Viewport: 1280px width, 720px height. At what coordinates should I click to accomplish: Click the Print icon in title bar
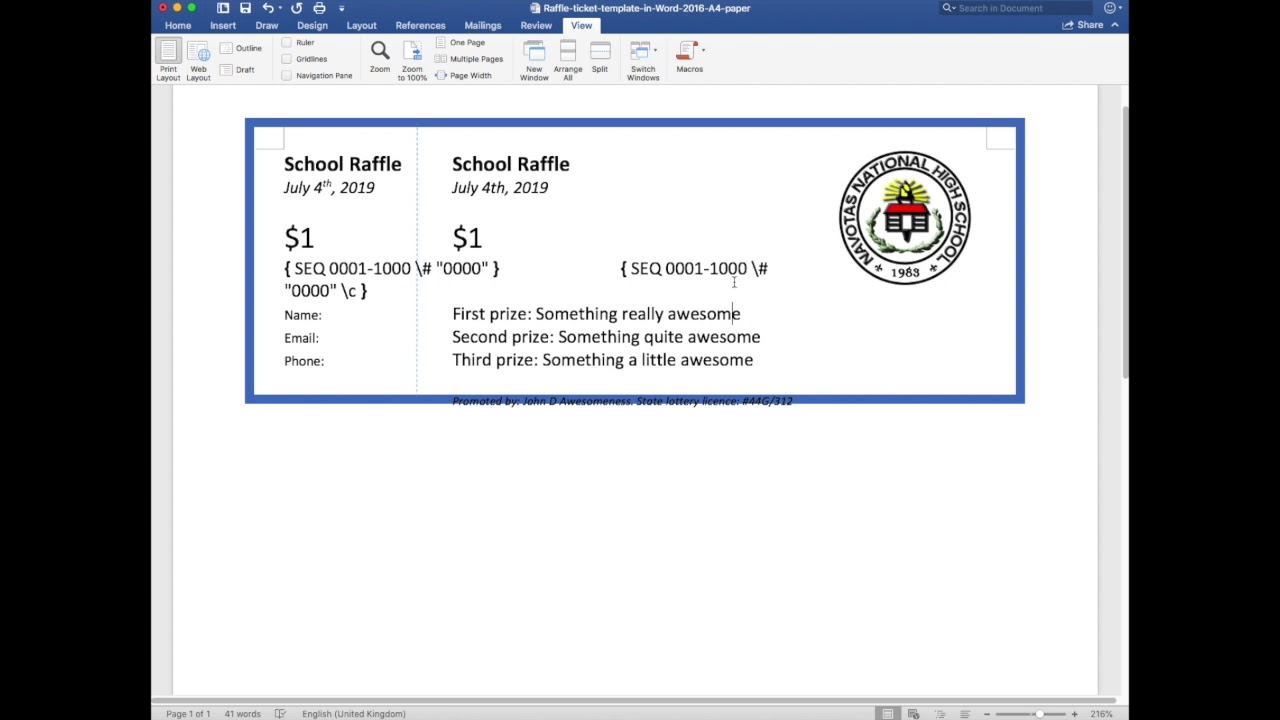click(319, 8)
